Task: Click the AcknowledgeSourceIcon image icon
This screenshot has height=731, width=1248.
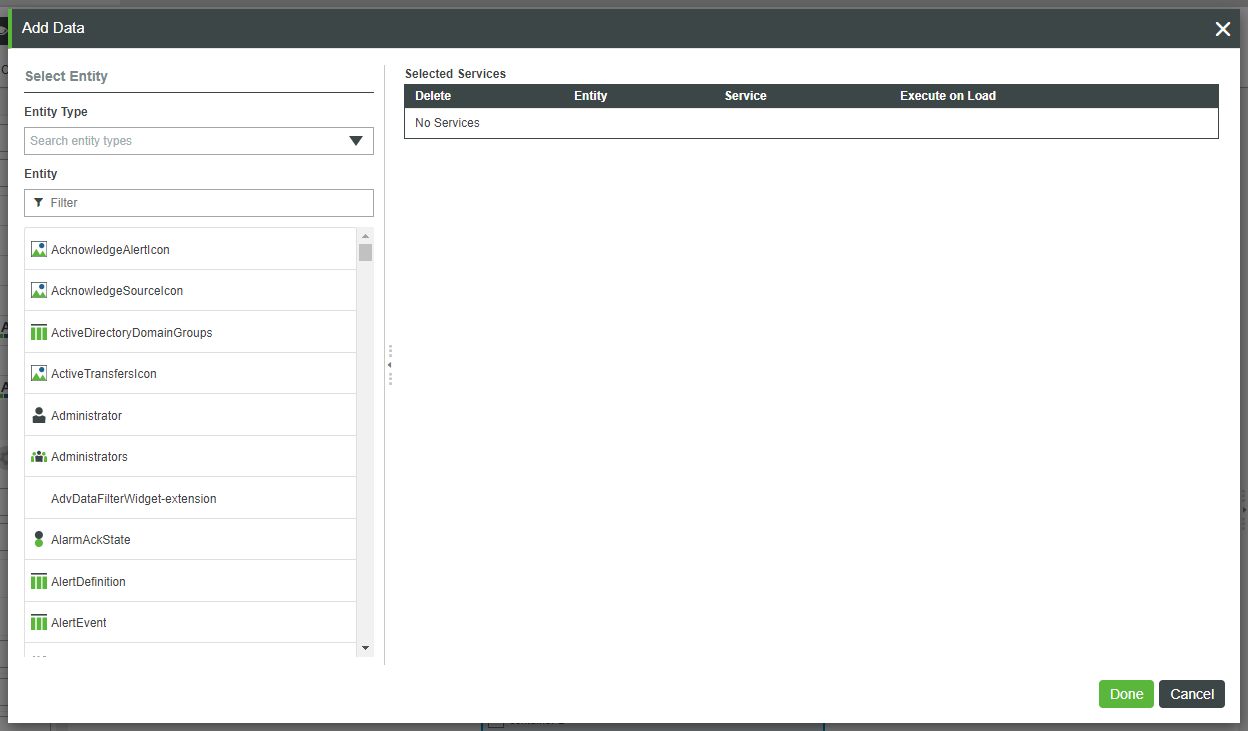Action: [x=39, y=290]
